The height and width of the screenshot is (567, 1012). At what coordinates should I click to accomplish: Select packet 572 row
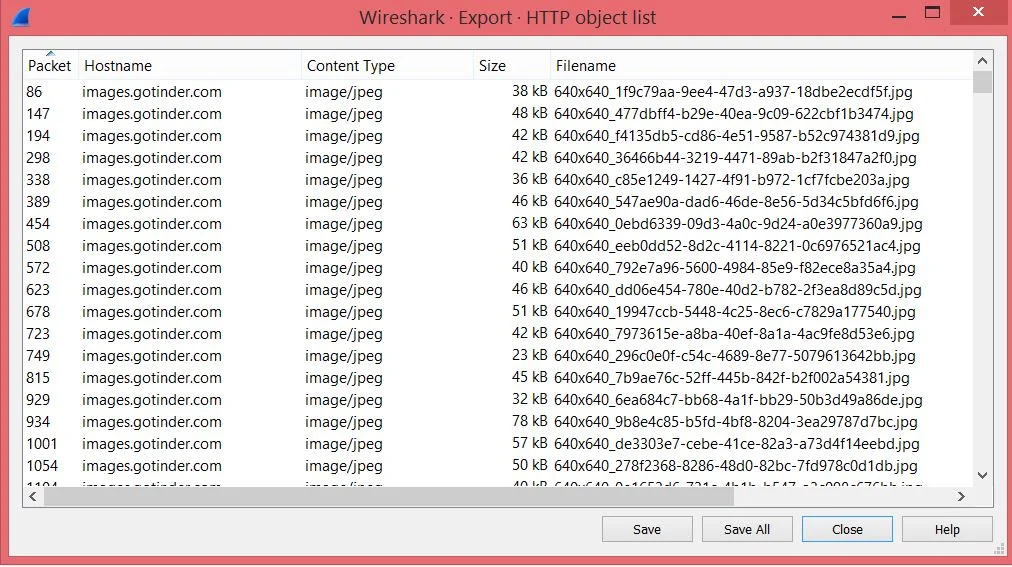pos(497,267)
